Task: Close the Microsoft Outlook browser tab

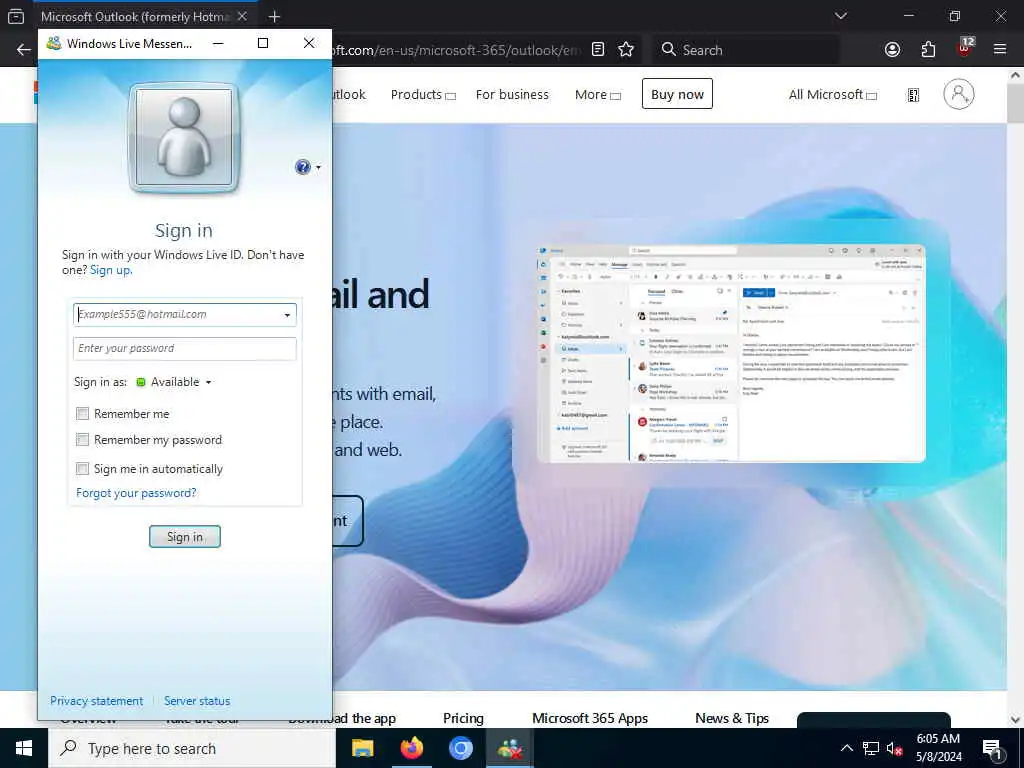Action: point(242,16)
